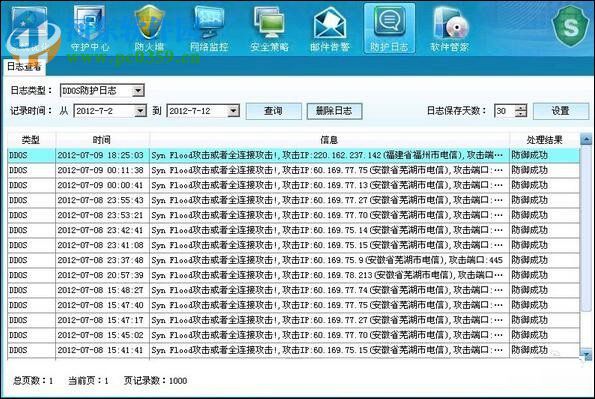Click info cell with IP 60.169.75.14
The height and width of the screenshot is (399, 595).
[329, 230]
